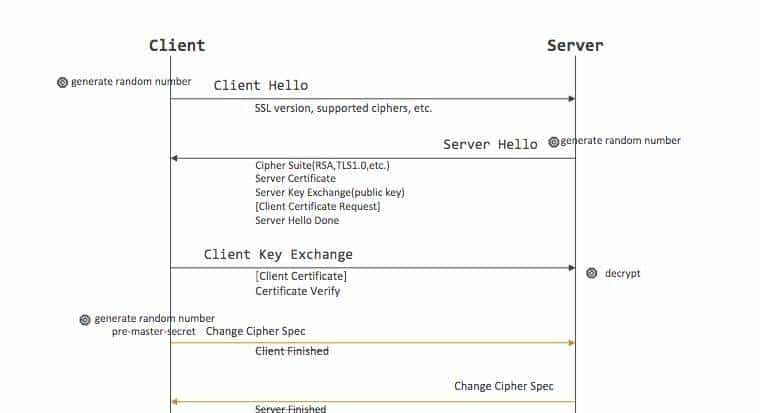
Task: Click the Server Hello message label
Action: [x=490, y=144]
